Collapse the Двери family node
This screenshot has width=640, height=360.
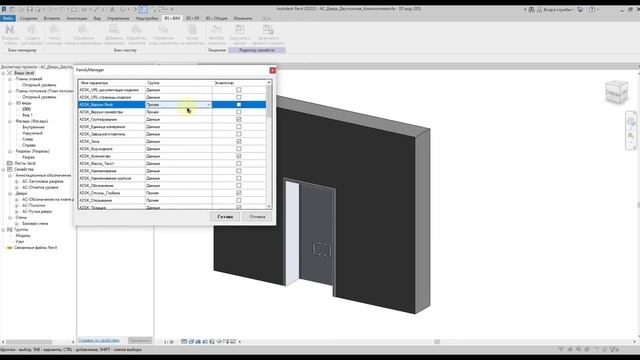[x=10, y=193]
